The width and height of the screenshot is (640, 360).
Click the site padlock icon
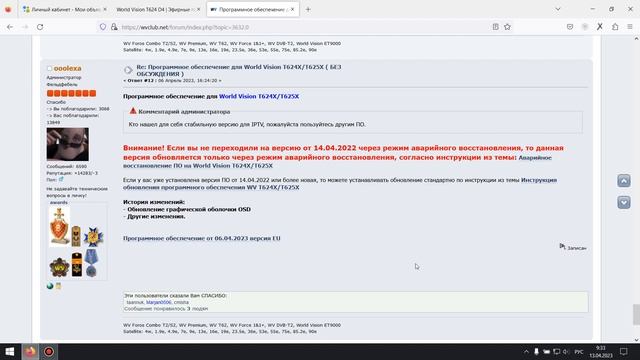(114, 27)
